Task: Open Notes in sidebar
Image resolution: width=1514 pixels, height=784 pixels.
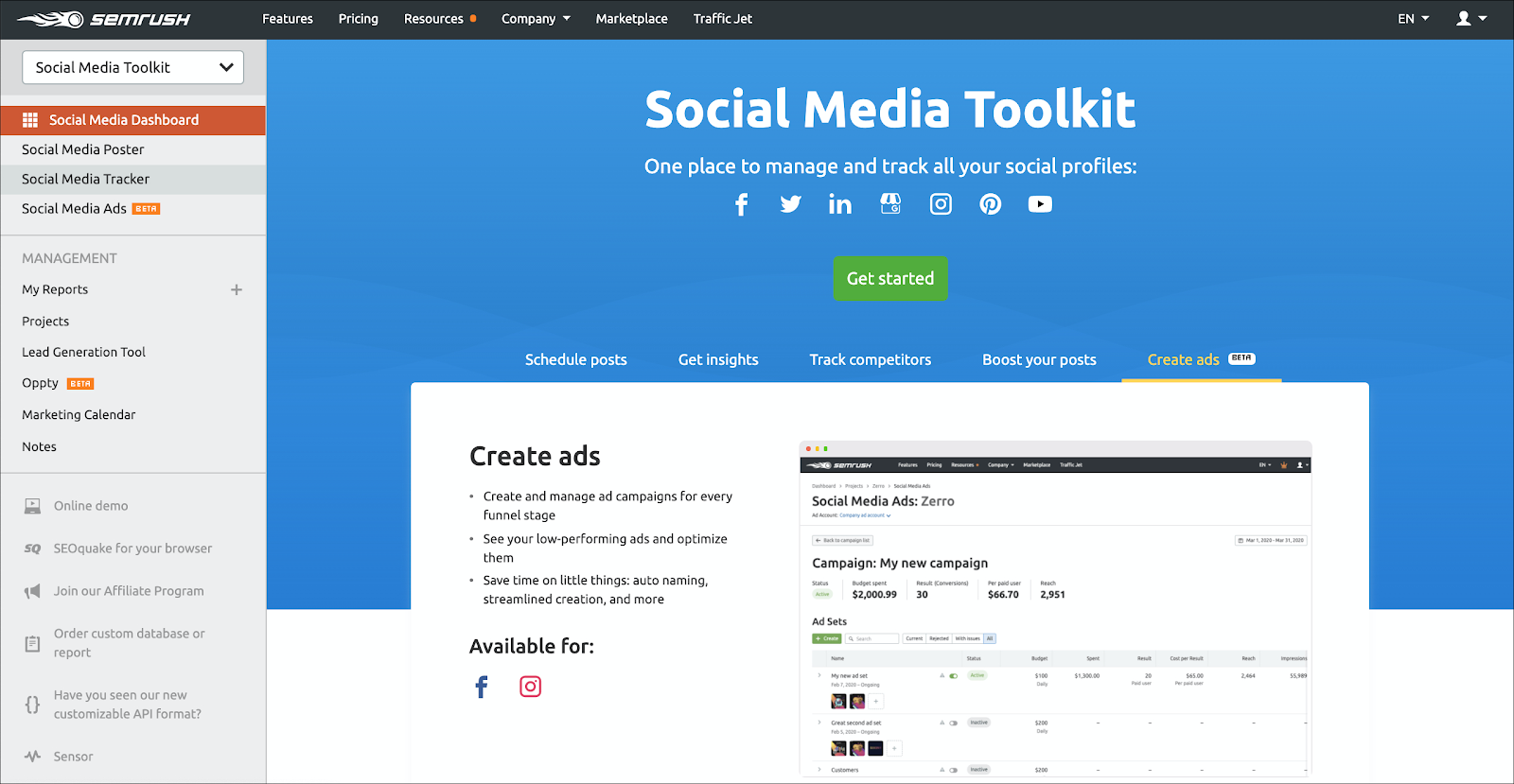Action: click(x=39, y=446)
